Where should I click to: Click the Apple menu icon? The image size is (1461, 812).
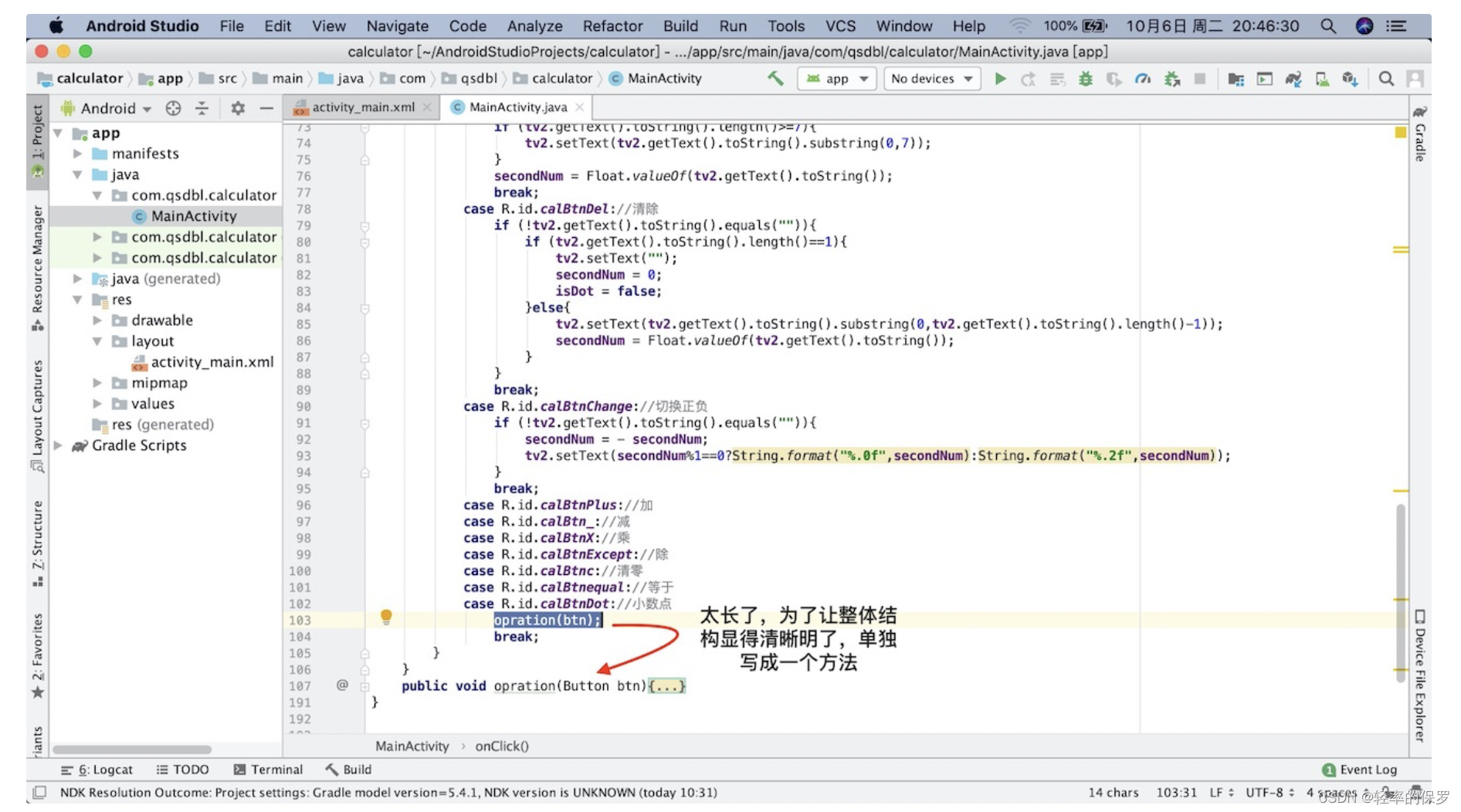56,25
